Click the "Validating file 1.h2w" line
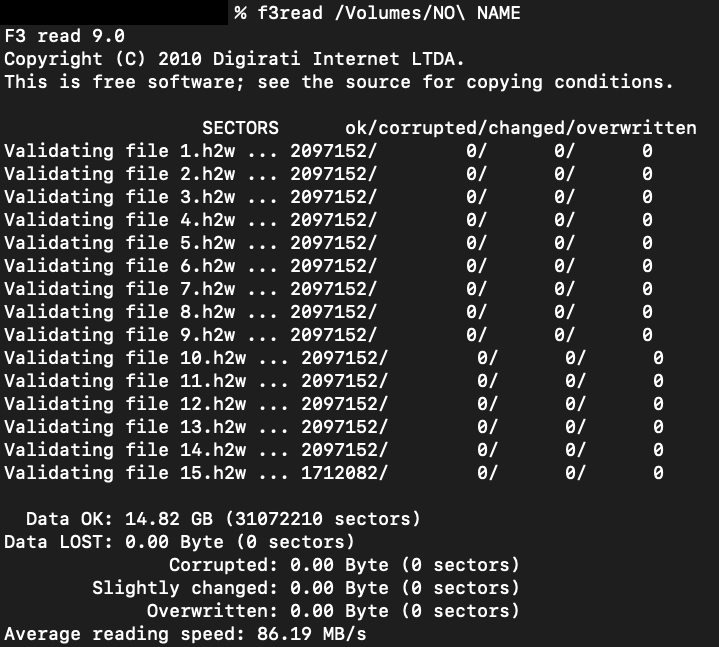This screenshot has width=719, height=647. 120,151
